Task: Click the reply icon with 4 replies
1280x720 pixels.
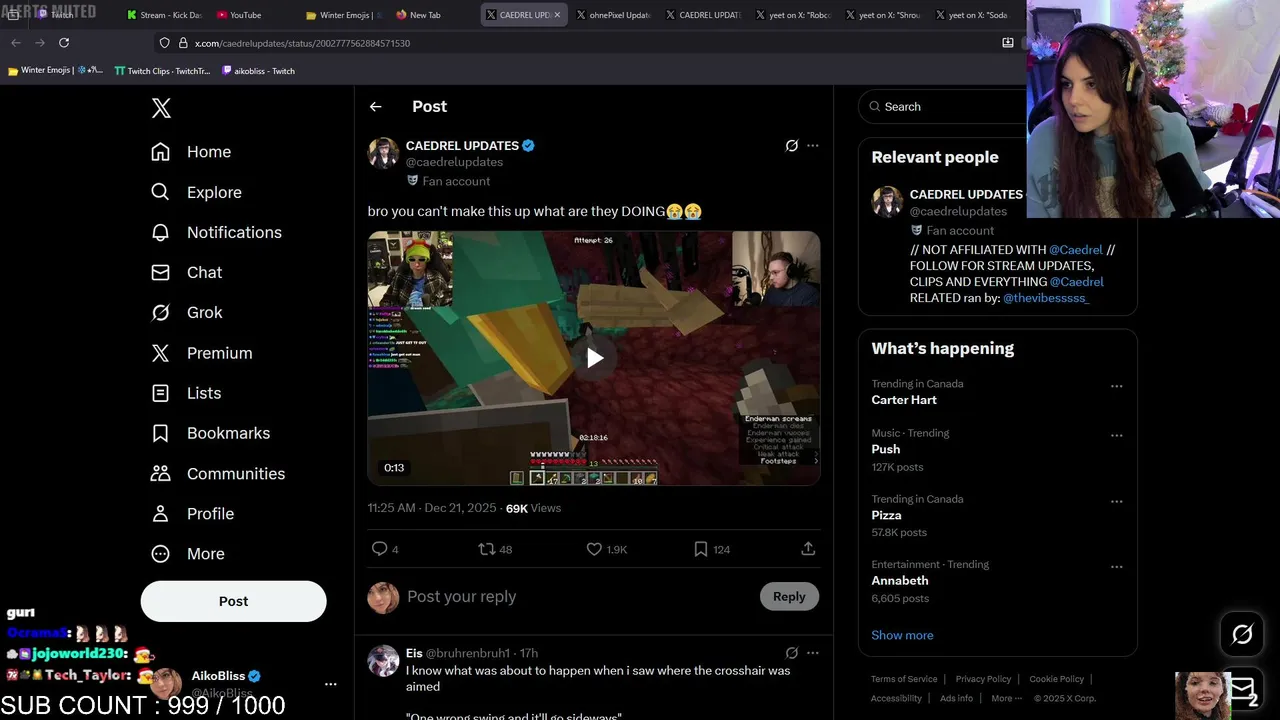Action: pyautogui.click(x=385, y=549)
